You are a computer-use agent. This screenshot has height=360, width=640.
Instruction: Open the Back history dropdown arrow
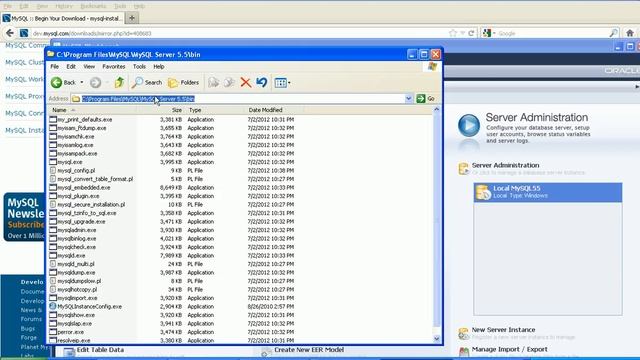point(82,82)
